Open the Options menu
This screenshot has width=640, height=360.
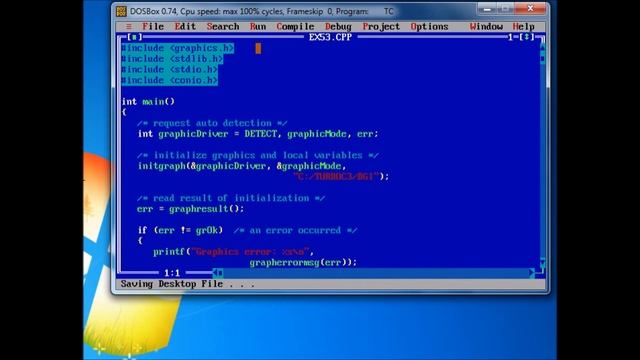click(429, 27)
